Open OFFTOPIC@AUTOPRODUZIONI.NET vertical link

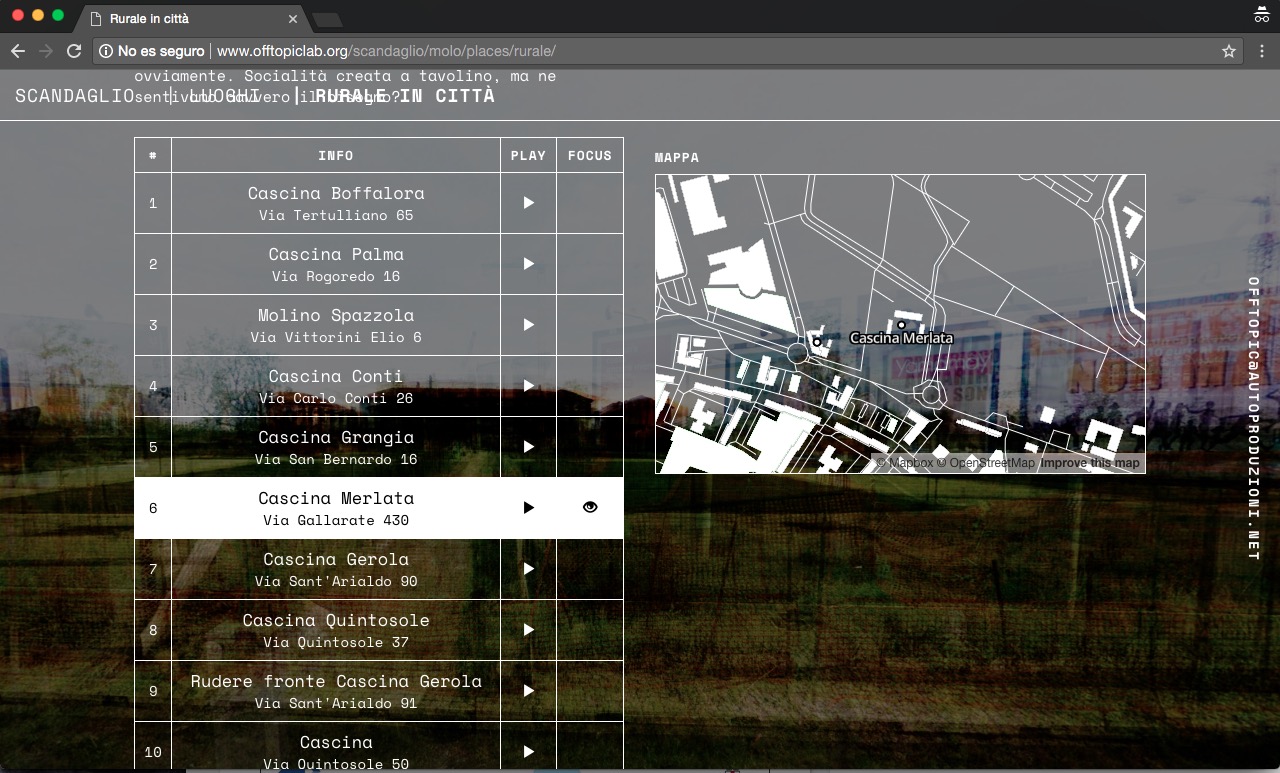(1254, 418)
